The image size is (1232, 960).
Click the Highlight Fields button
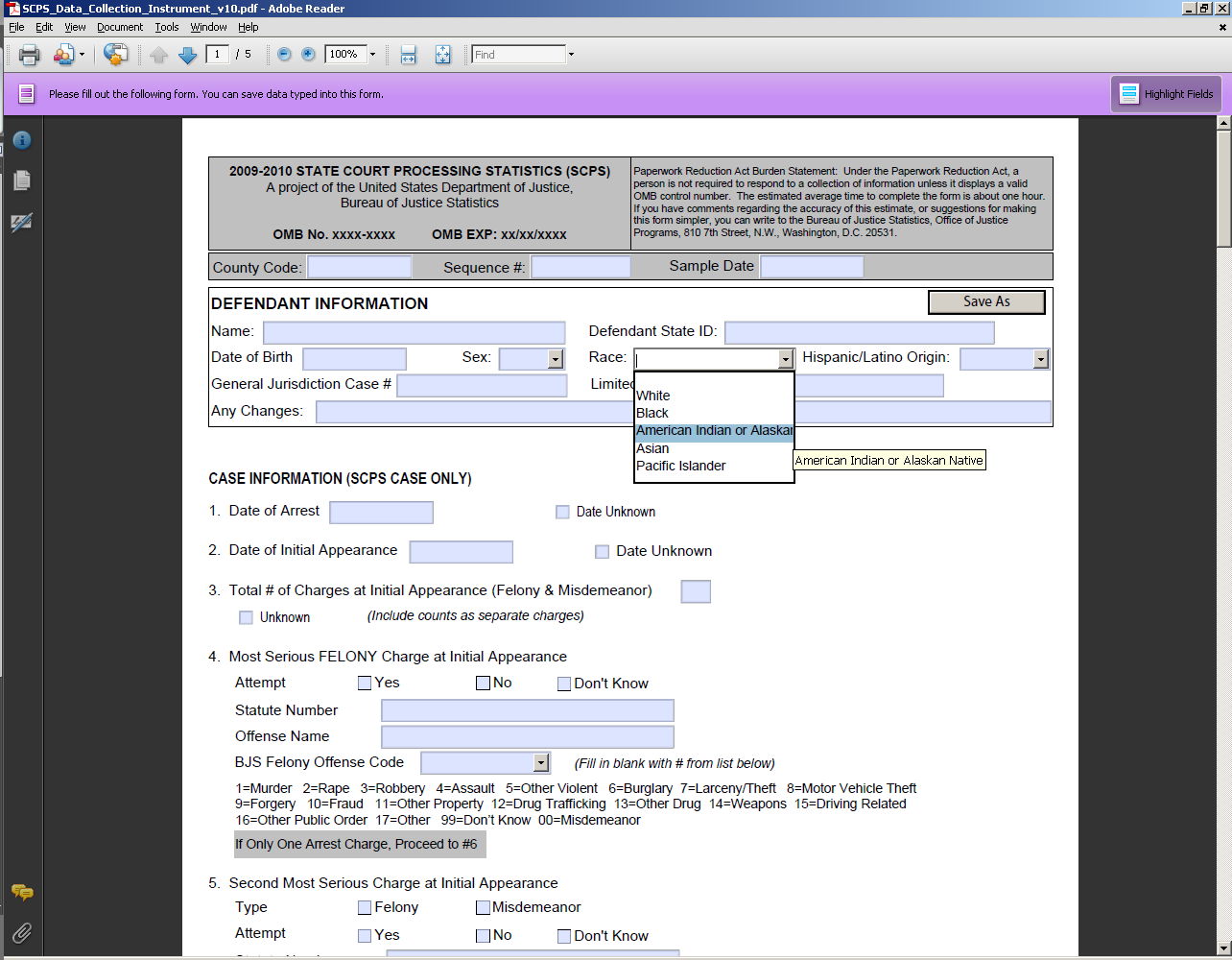[x=1167, y=94]
